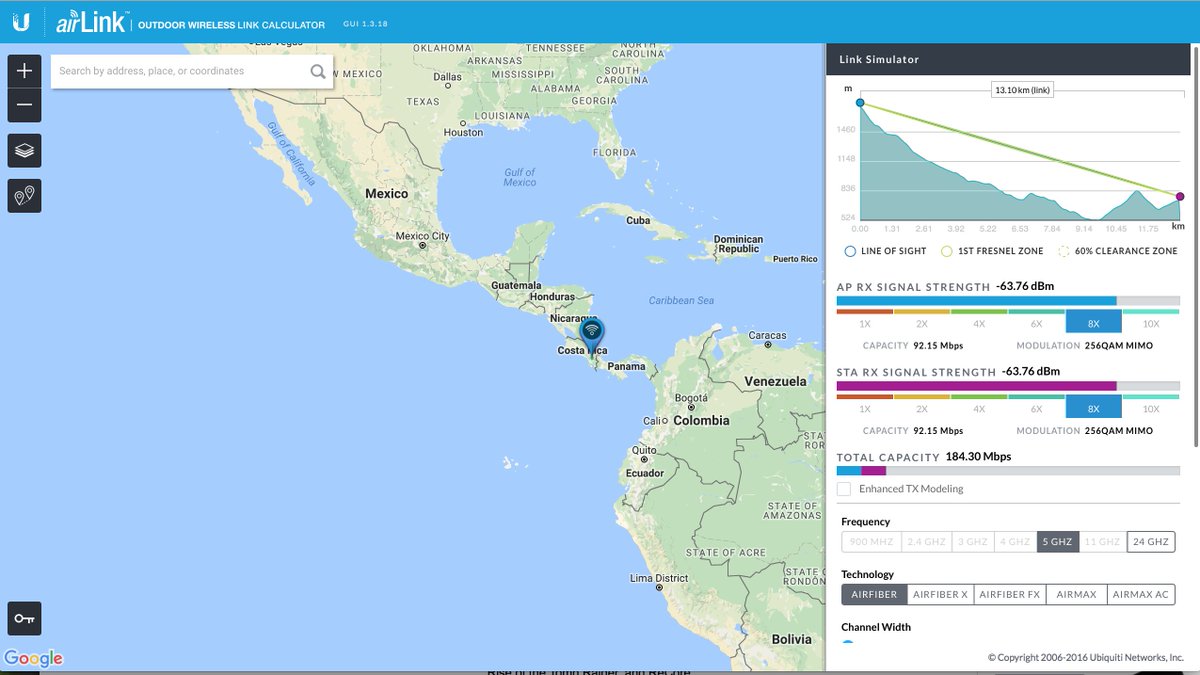Click the AP RX value -63.76 dBm

(1025, 286)
